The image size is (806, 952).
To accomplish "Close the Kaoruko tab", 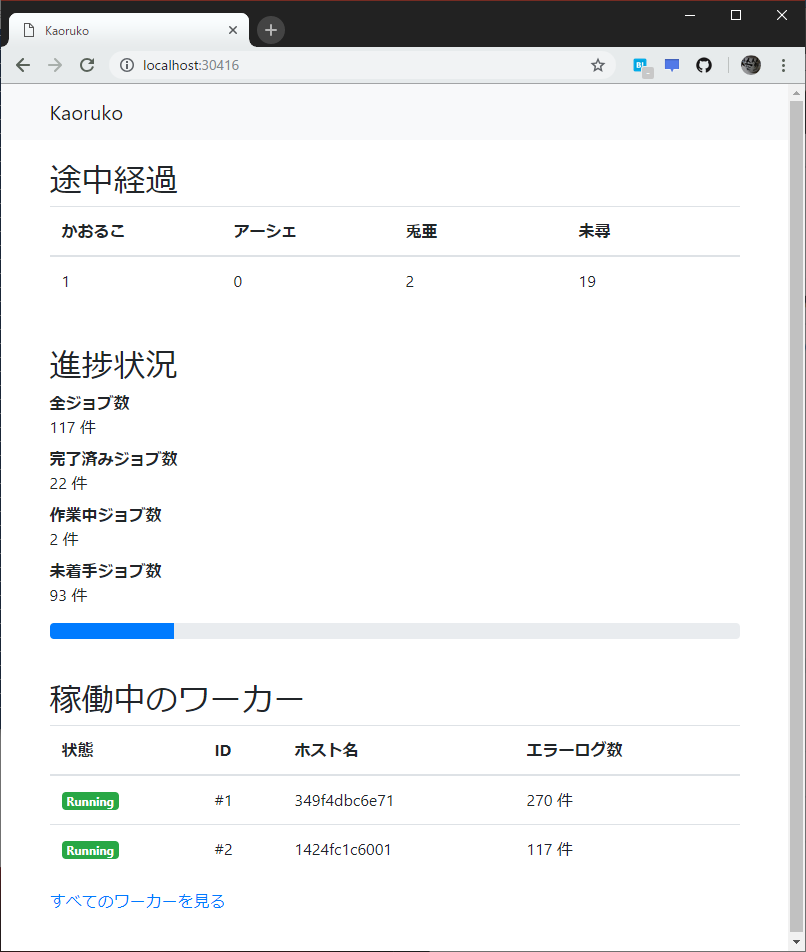I will tap(232, 30).
